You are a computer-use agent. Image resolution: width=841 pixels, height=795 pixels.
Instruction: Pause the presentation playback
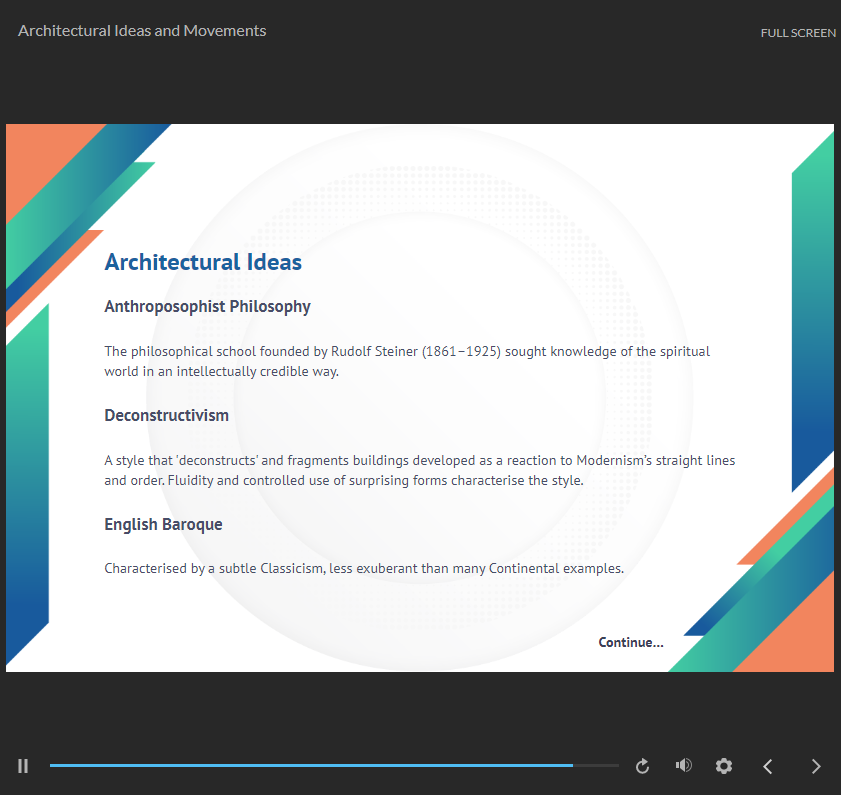coord(23,766)
